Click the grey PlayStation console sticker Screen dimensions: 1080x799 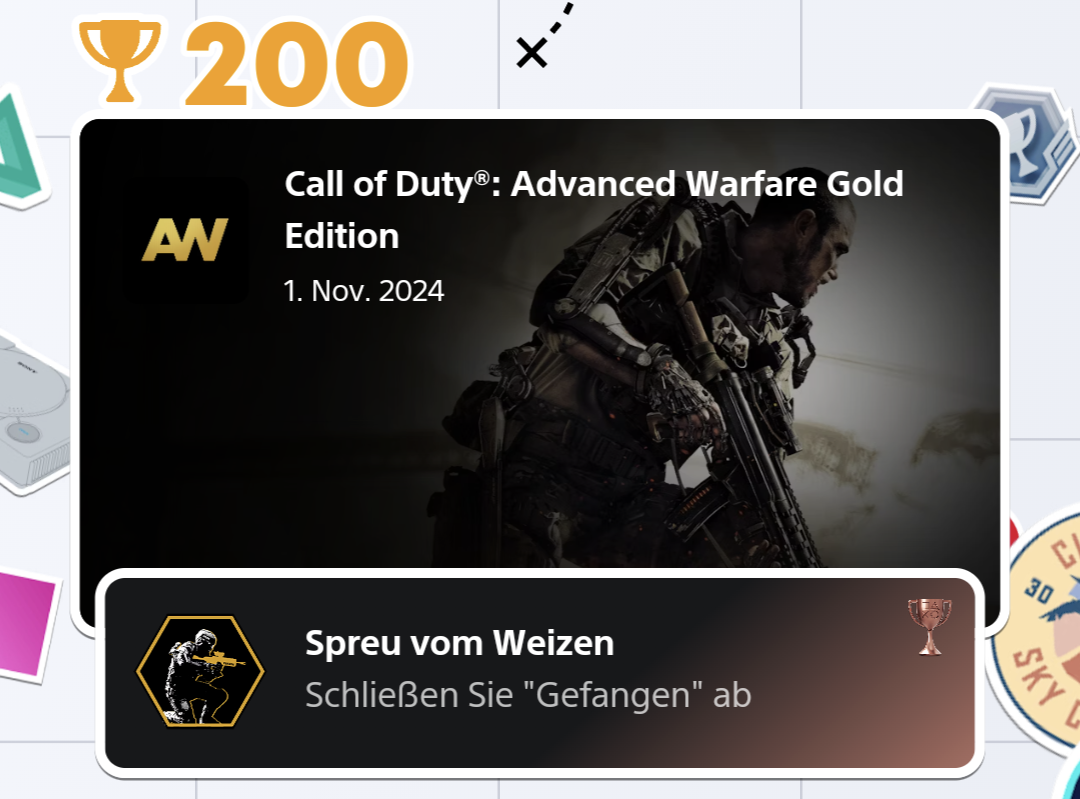point(33,413)
